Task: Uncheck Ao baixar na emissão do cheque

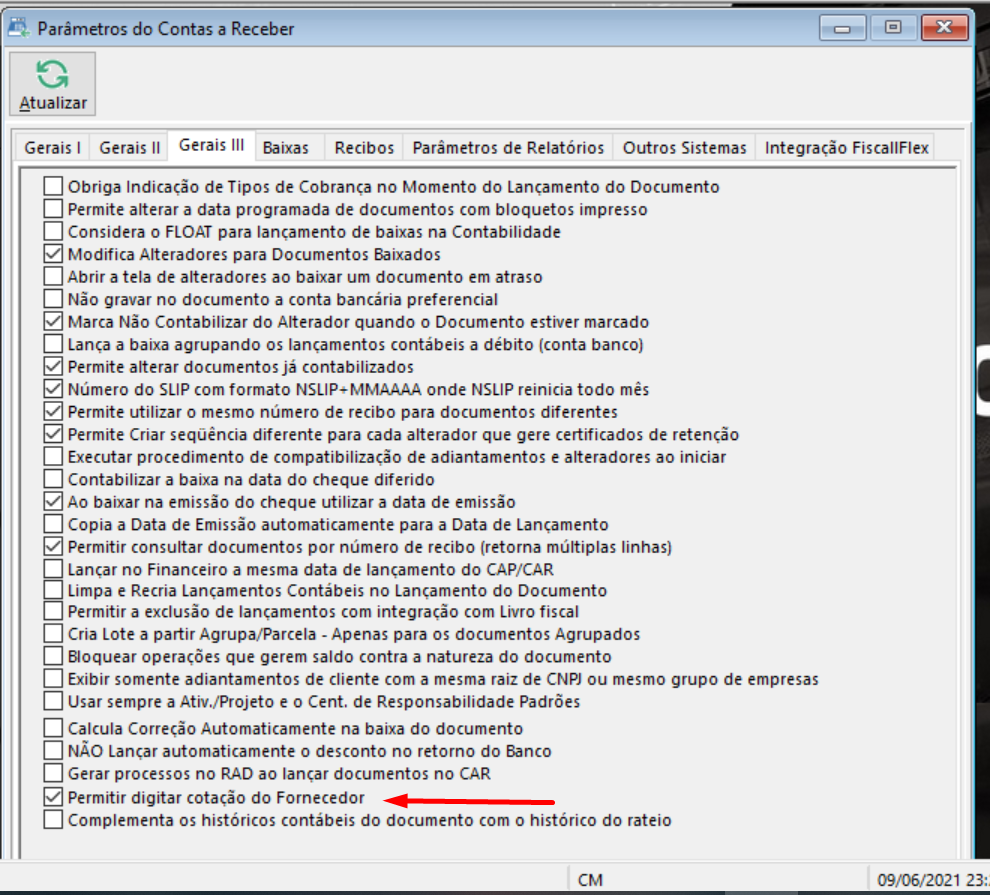Action: coord(53,502)
